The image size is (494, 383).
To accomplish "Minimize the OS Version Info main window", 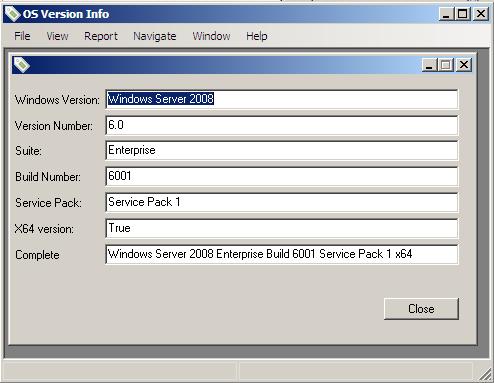I will coord(446,14).
